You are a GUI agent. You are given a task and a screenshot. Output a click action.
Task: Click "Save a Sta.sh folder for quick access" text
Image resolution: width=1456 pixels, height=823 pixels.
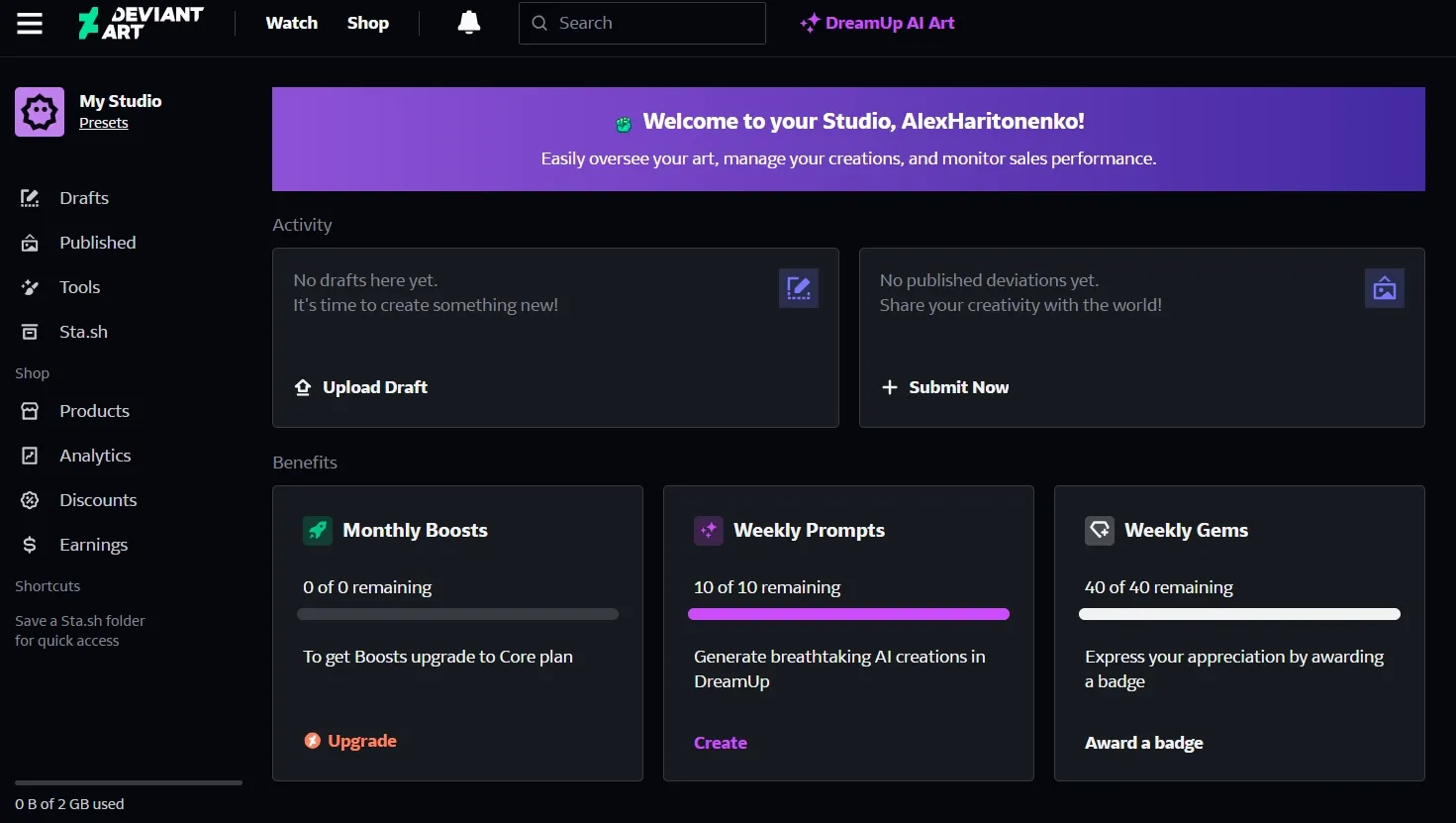point(80,631)
